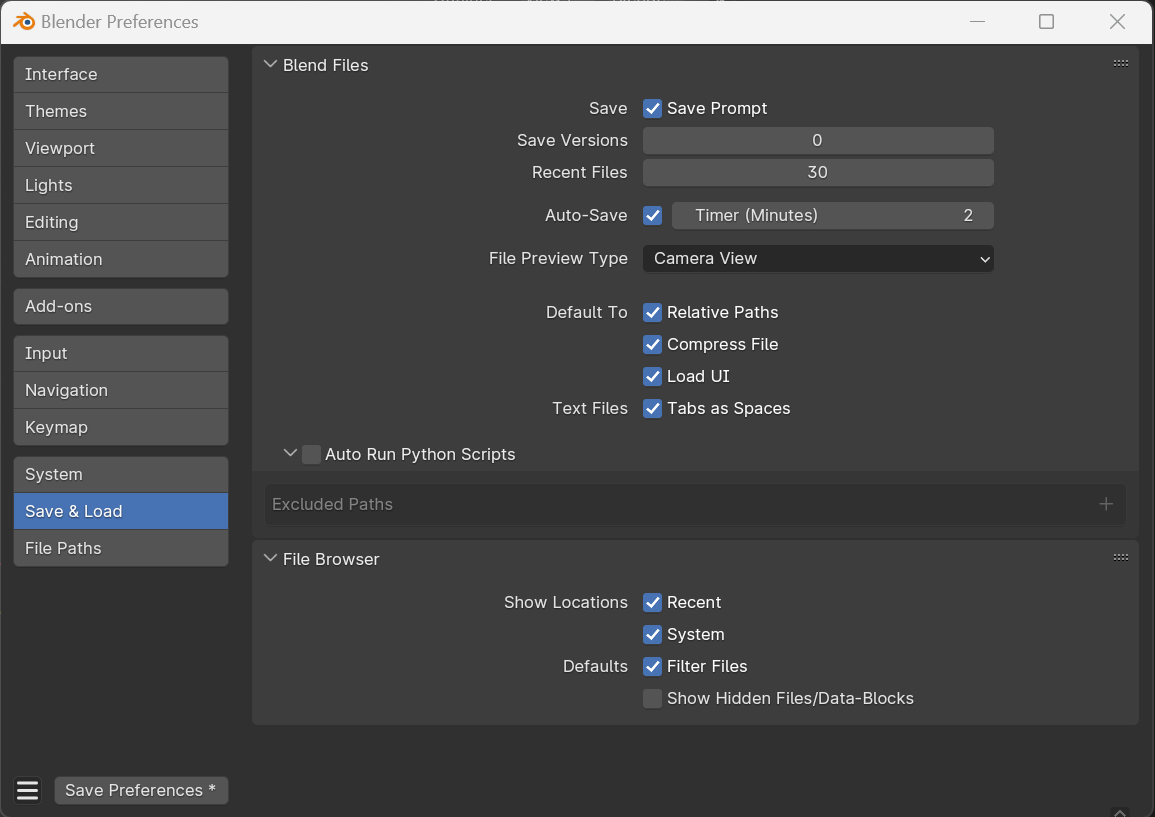Screen dimensions: 1155x817
Task: Select the Save & Load section
Action: tap(121, 511)
